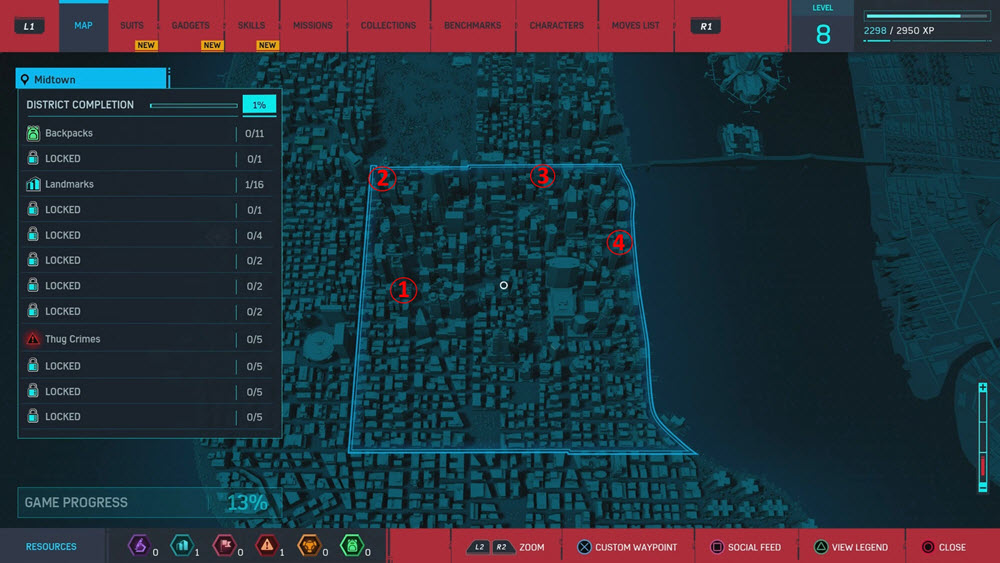
Task: Click the Midtown district header
Action: (x=91, y=79)
